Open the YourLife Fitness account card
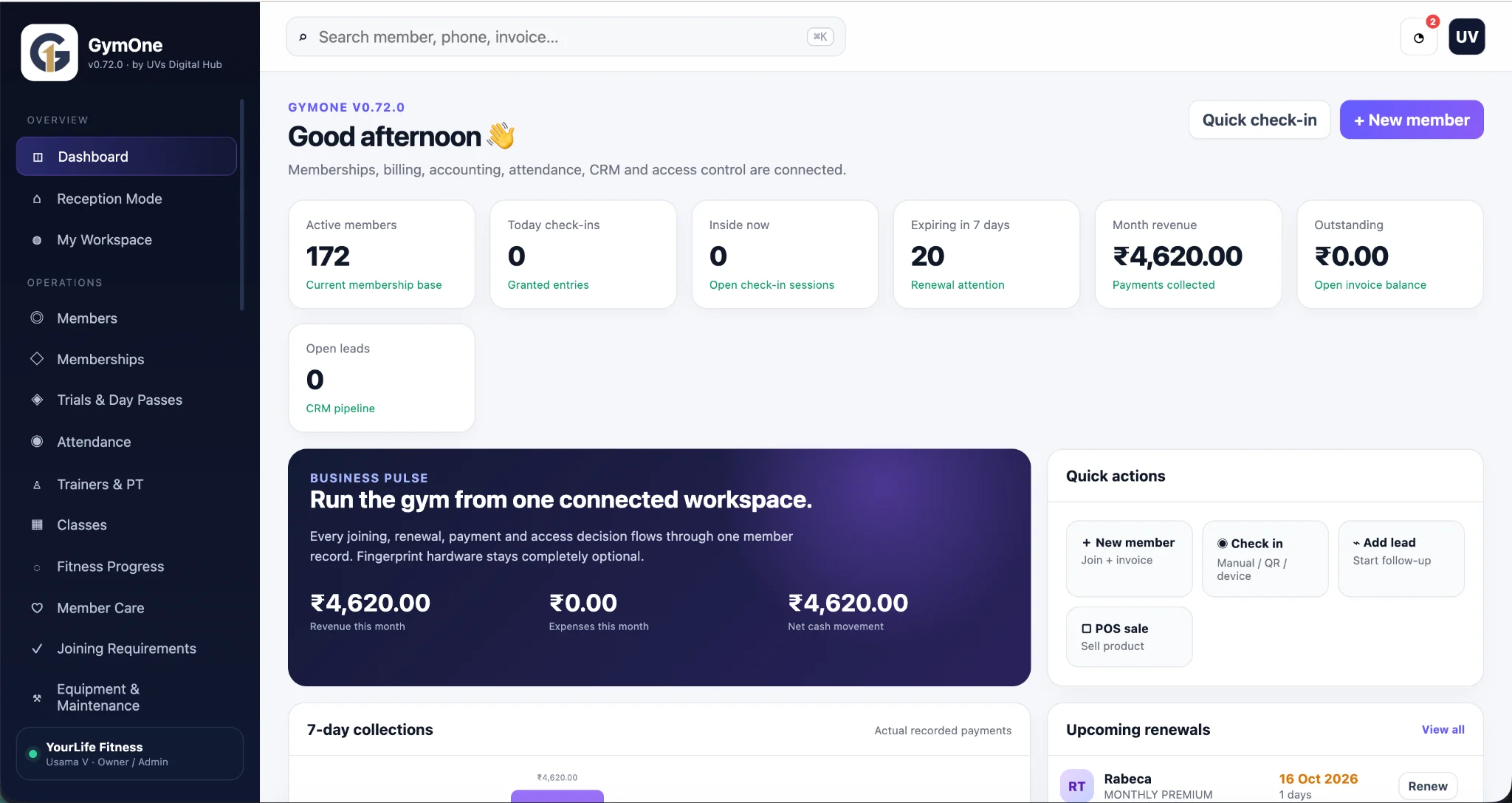1512x803 pixels. point(130,754)
